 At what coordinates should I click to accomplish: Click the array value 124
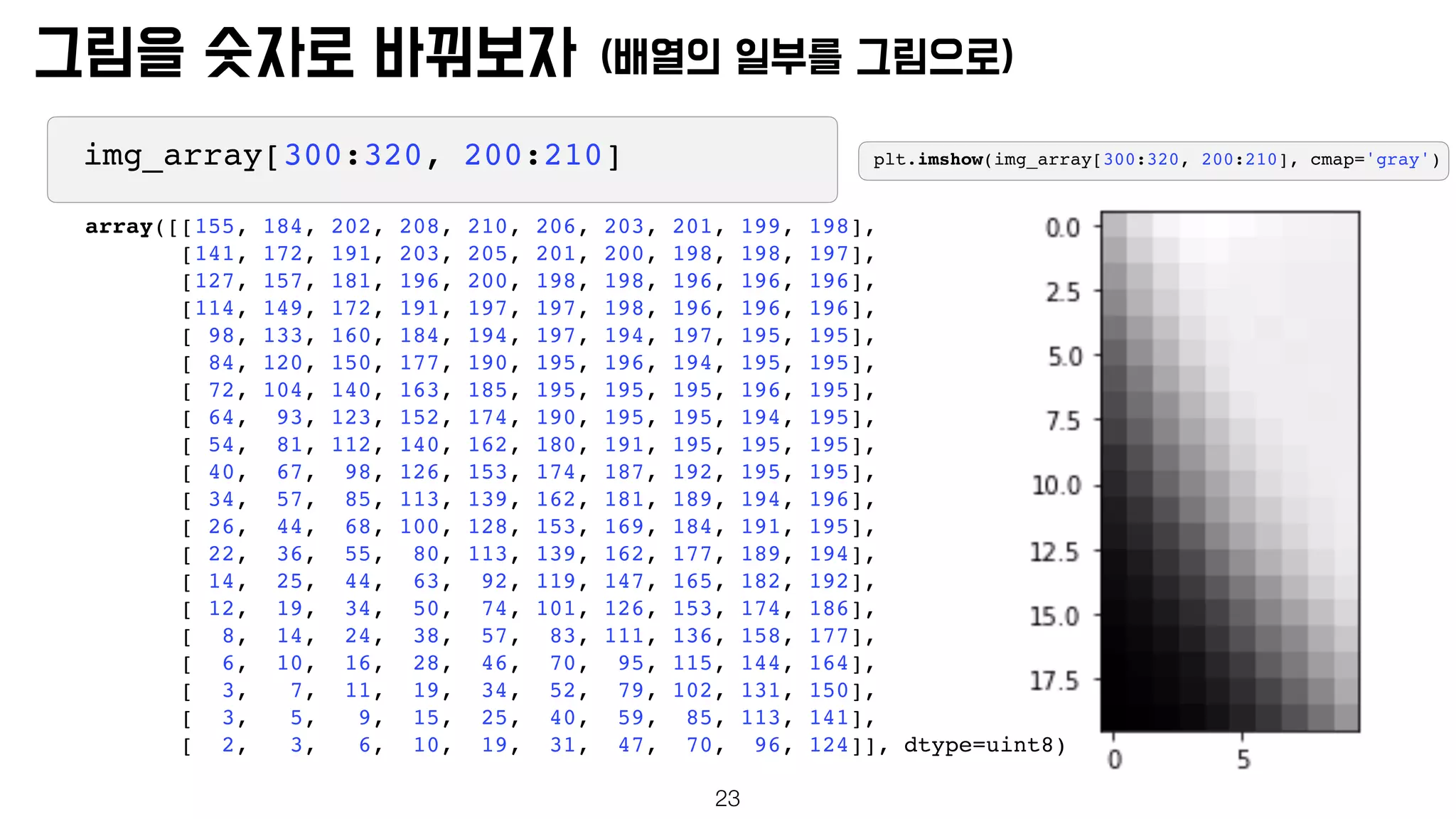(829, 744)
